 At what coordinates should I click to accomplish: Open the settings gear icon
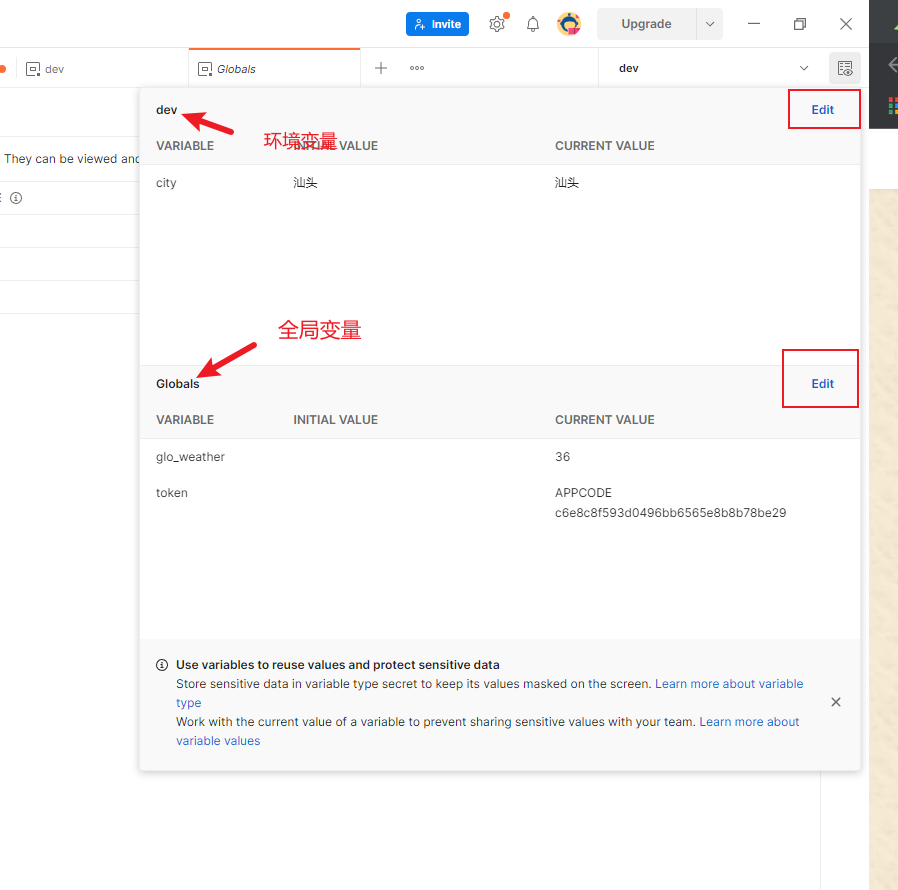point(497,24)
